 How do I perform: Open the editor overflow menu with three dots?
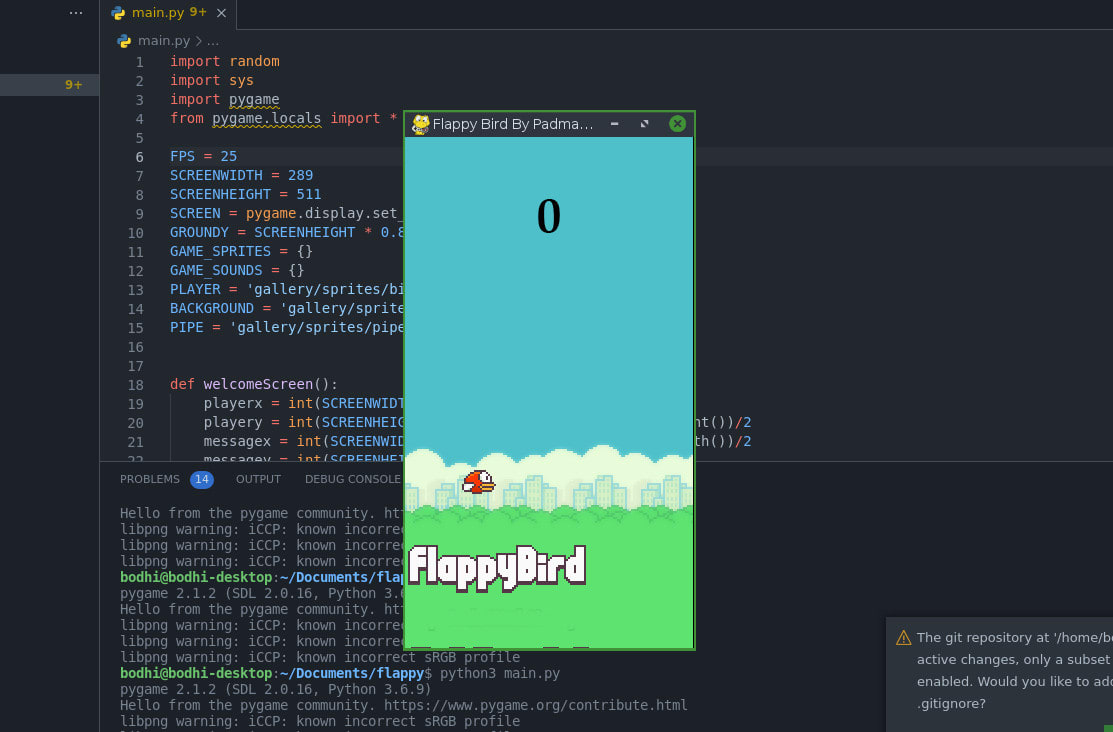[x=75, y=11]
